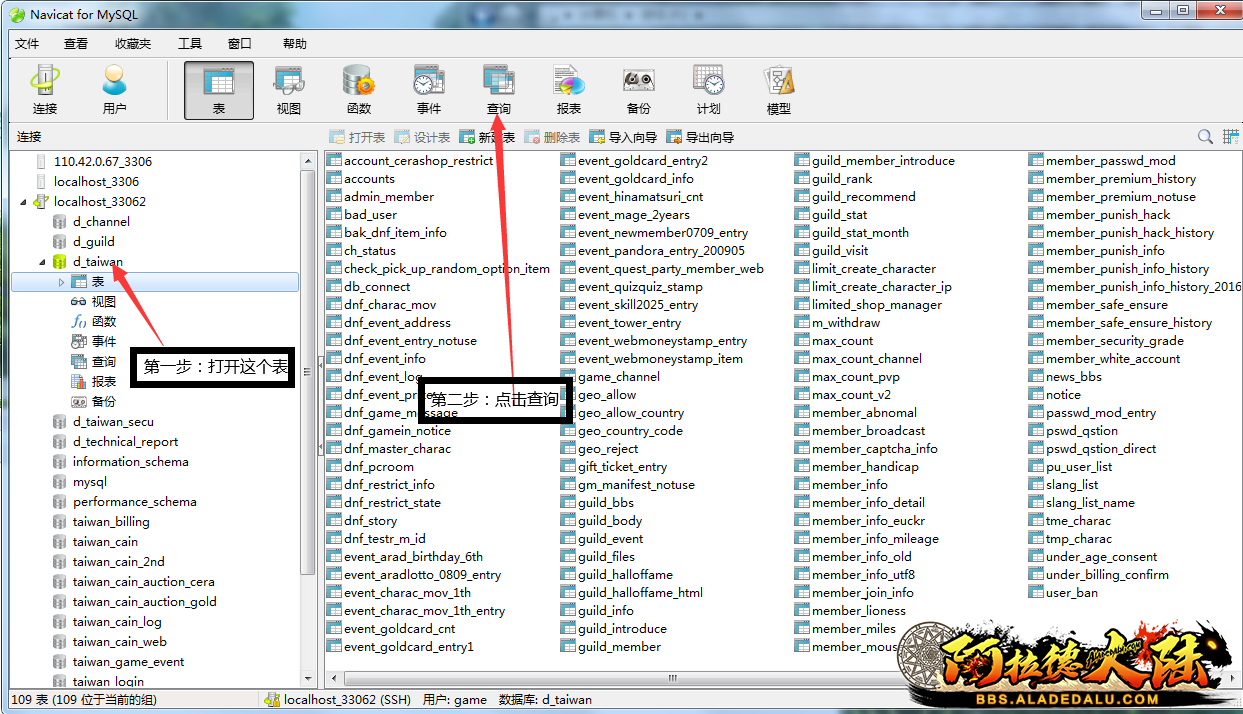Click the 事件 (Event) toolbar icon

[x=428, y=90]
